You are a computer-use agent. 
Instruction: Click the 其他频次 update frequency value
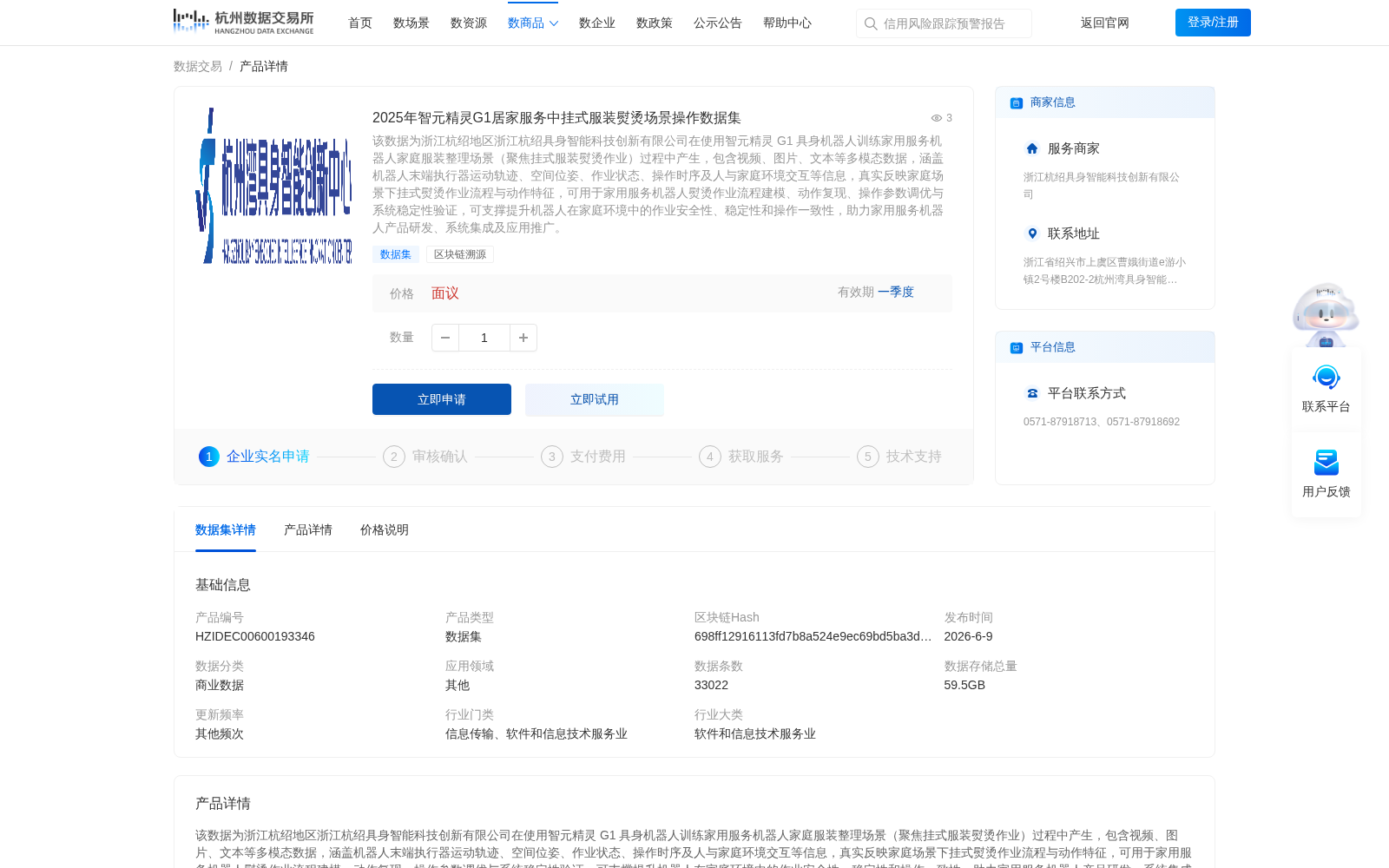pyautogui.click(x=220, y=733)
